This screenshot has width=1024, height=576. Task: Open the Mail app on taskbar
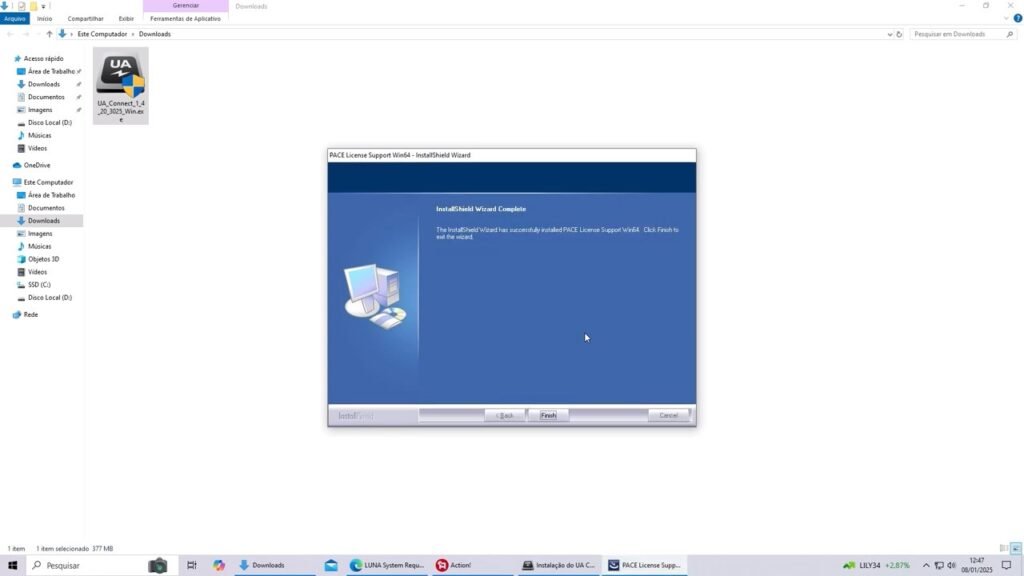click(331, 566)
